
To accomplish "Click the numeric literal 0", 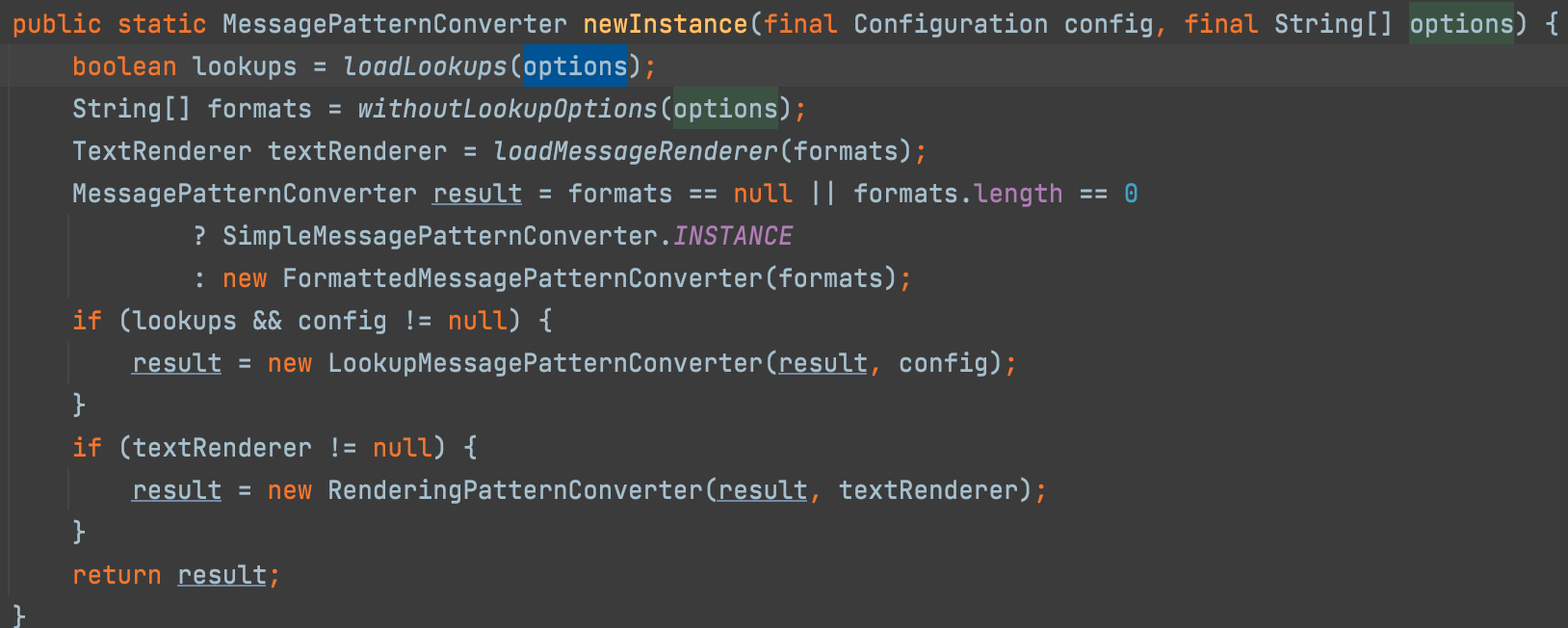I will click(x=1131, y=194).
